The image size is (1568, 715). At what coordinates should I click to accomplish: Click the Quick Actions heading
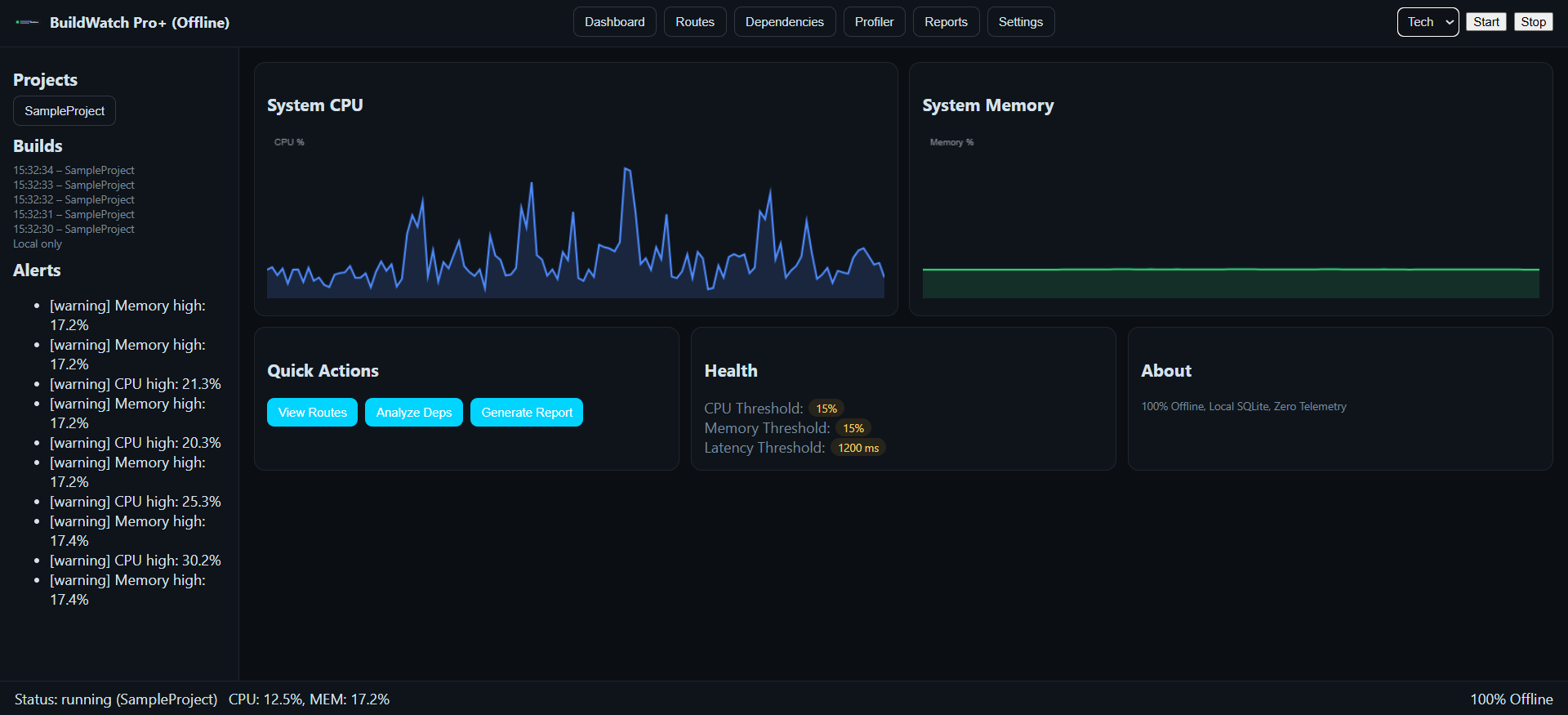tap(323, 371)
